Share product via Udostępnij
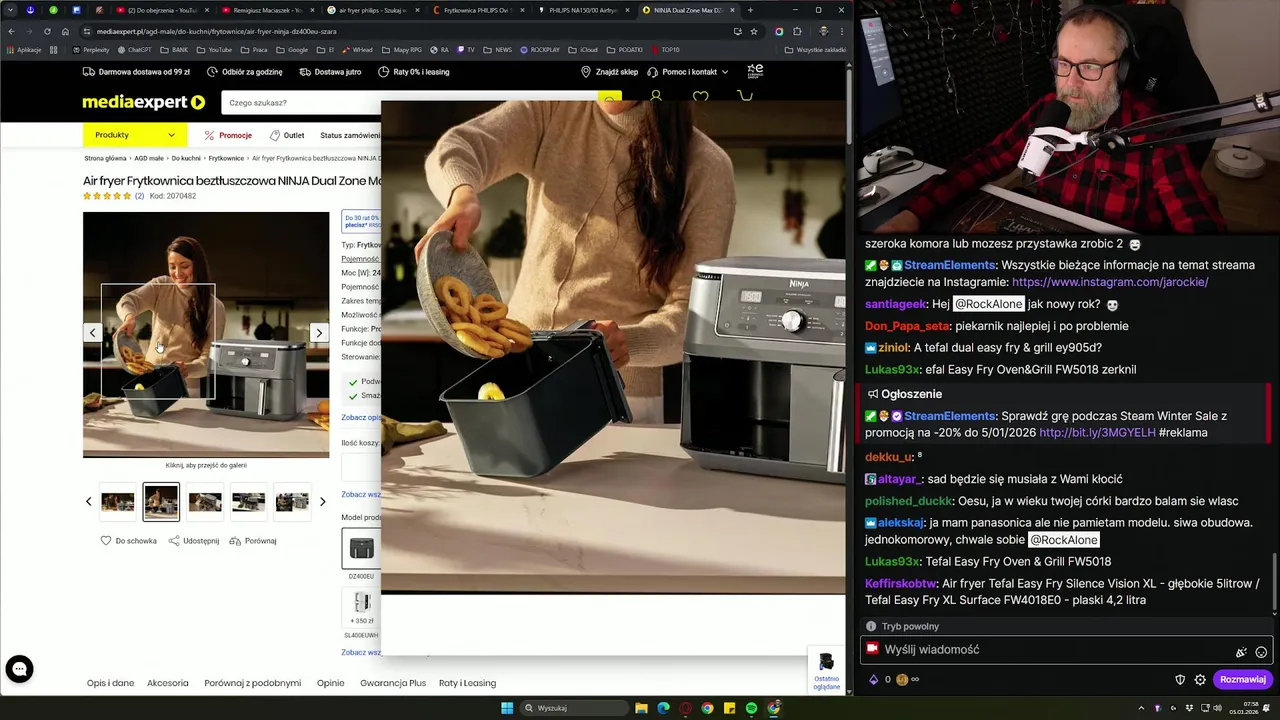The image size is (1280, 720). 194,541
